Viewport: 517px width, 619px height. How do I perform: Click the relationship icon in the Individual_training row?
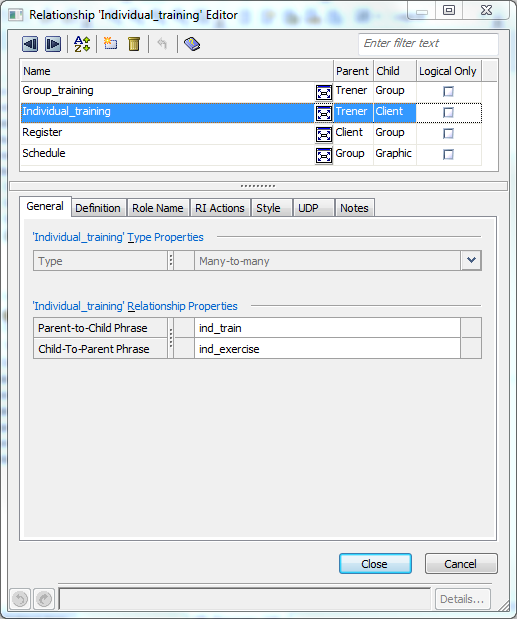tap(324, 113)
